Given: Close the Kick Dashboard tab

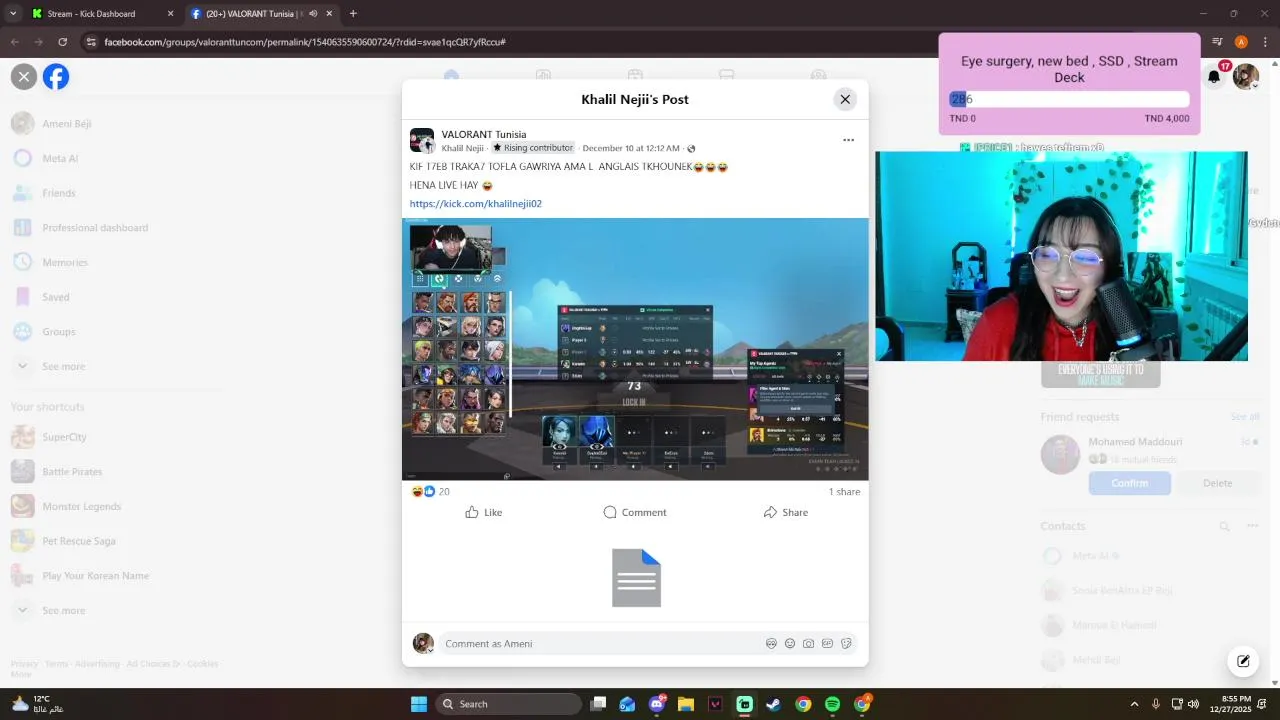Looking at the screenshot, I should tap(170, 14).
